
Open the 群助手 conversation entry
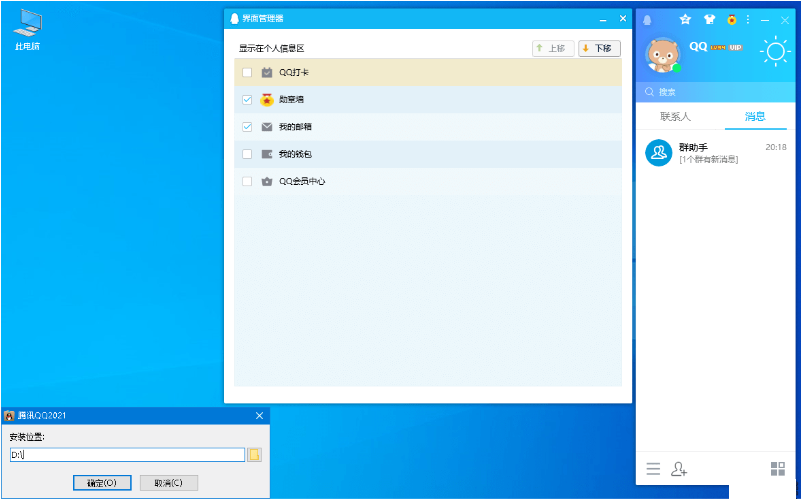715,153
